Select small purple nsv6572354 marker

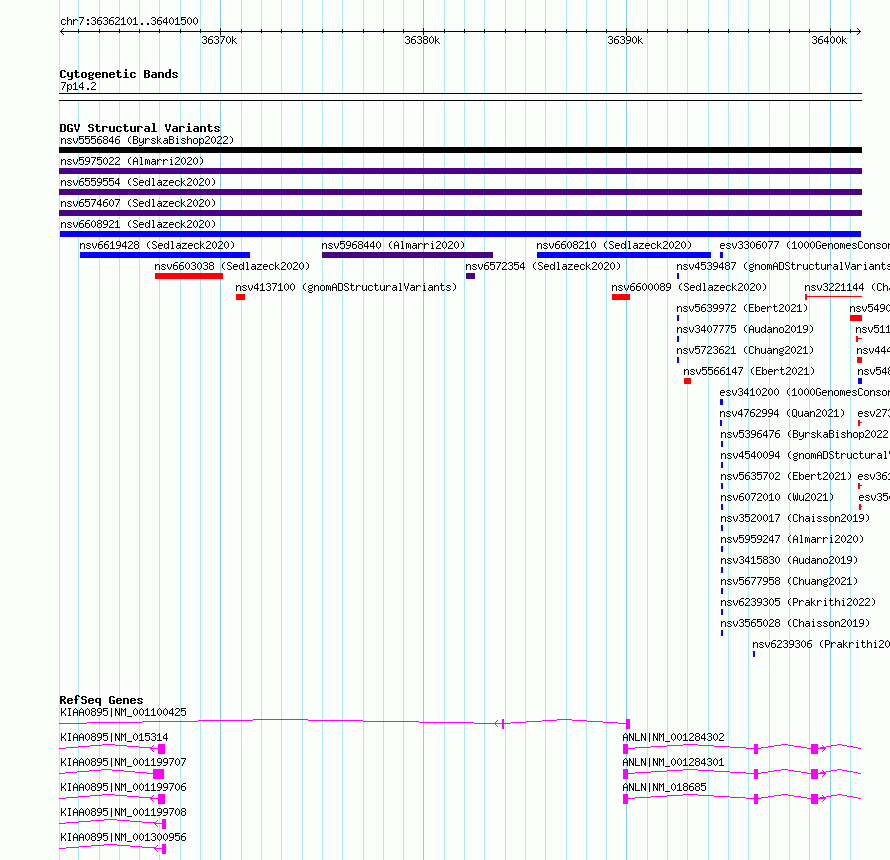point(471,276)
